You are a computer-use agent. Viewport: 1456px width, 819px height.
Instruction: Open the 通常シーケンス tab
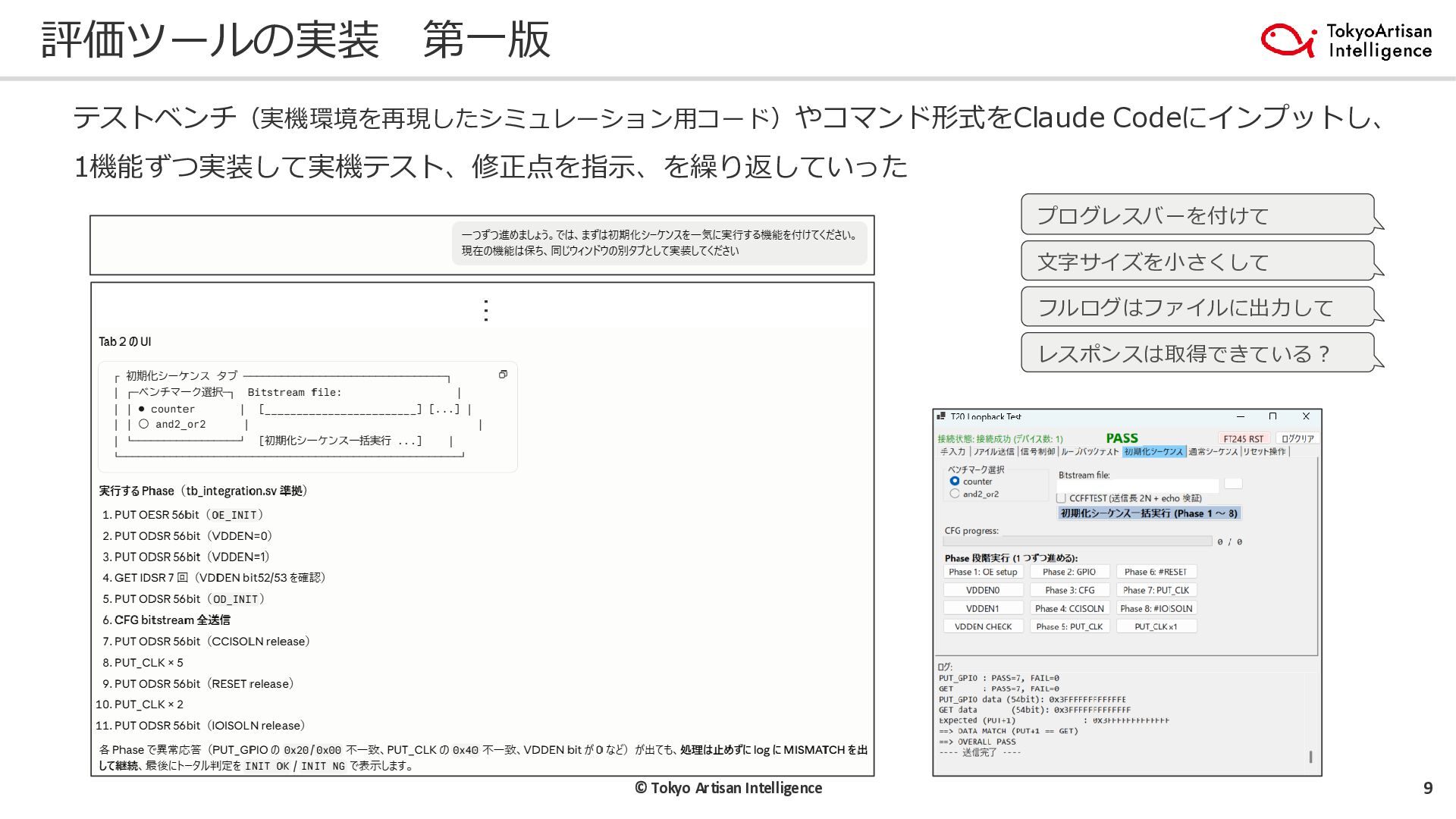point(1213,451)
